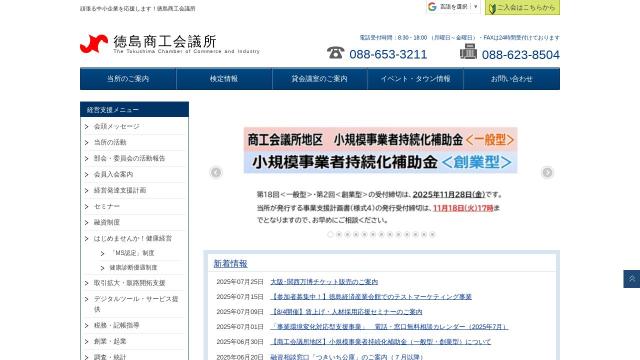Click the news date 2025年07月25日
The height and width of the screenshot is (360, 640).
coord(240,282)
